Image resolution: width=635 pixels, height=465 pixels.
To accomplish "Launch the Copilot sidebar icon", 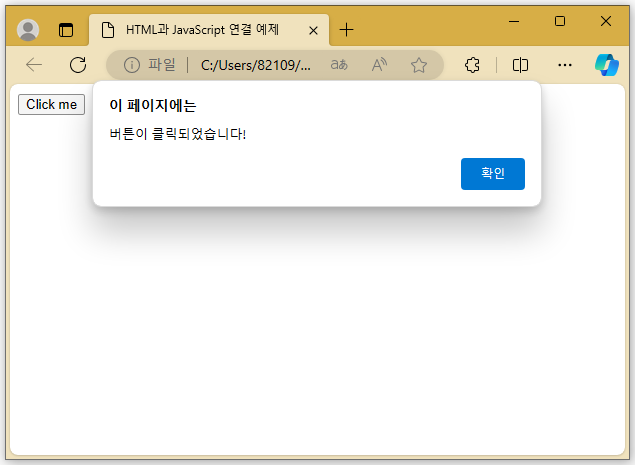I will point(607,65).
